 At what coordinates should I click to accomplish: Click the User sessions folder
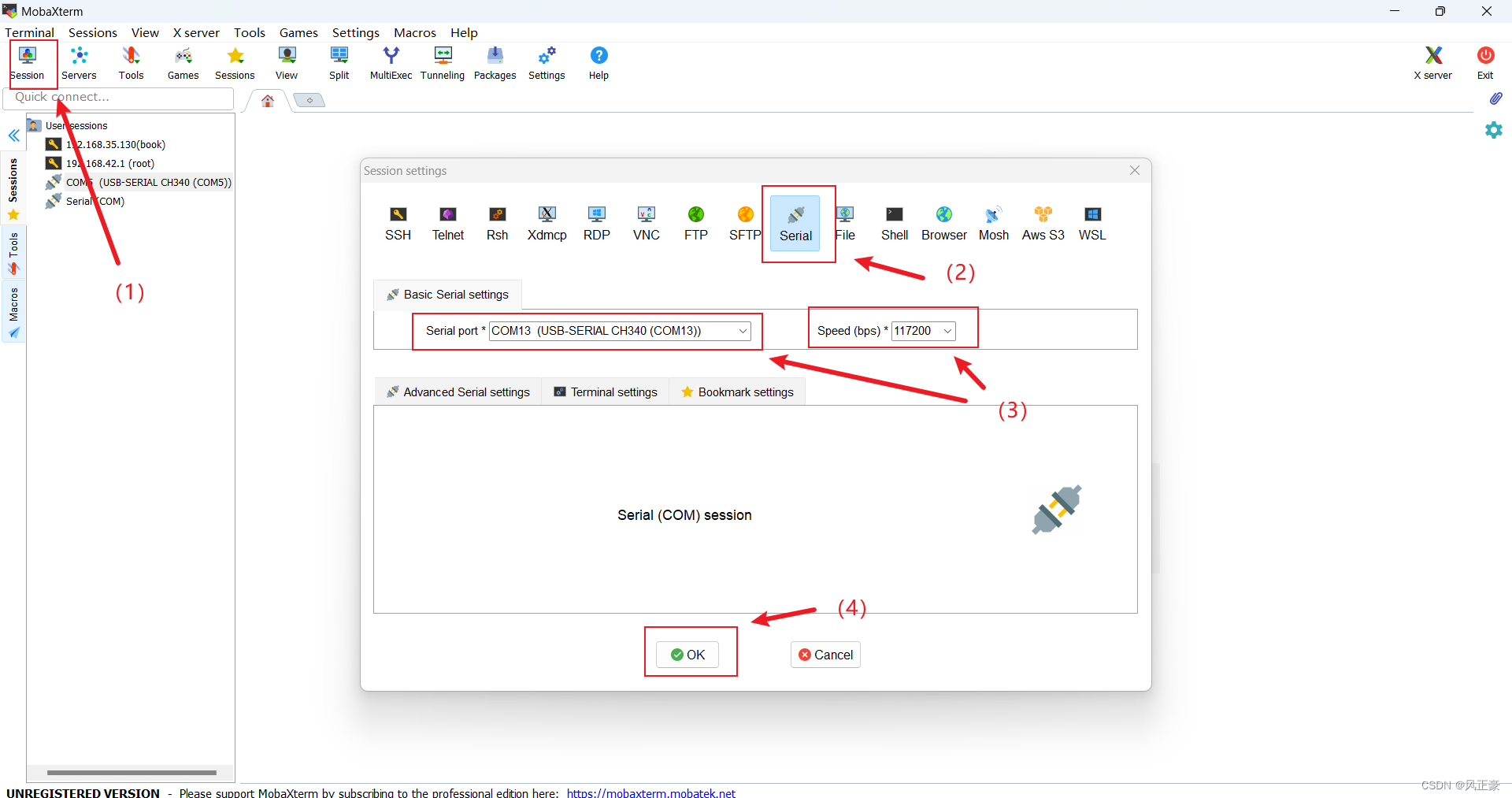point(76,125)
